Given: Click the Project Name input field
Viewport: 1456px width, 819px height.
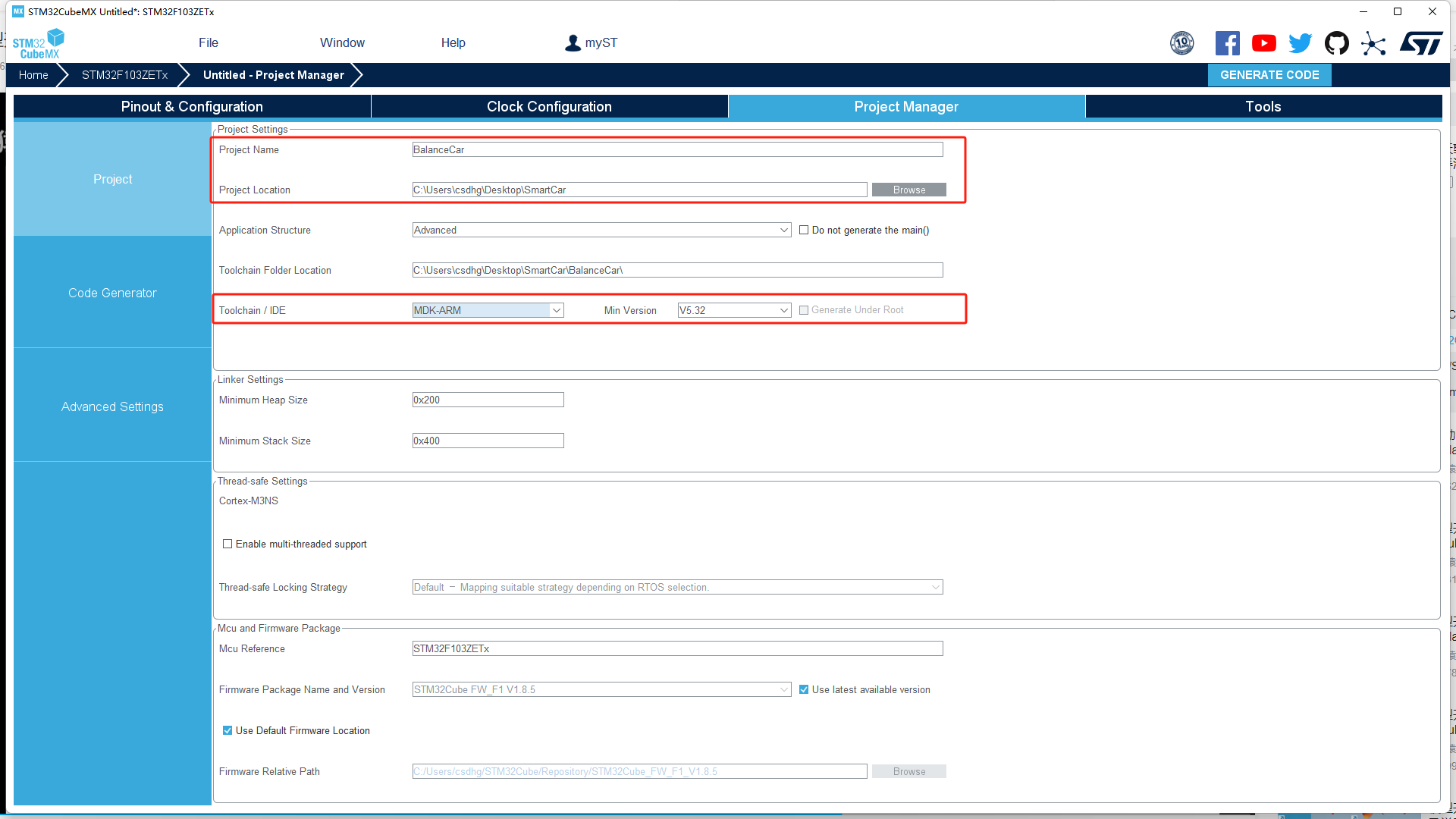Looking at the screenshot, I should [677, 150].
